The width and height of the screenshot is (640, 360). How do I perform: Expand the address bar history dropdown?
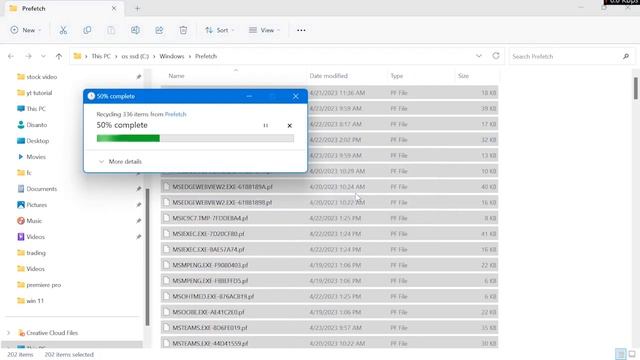pos(479,56)
